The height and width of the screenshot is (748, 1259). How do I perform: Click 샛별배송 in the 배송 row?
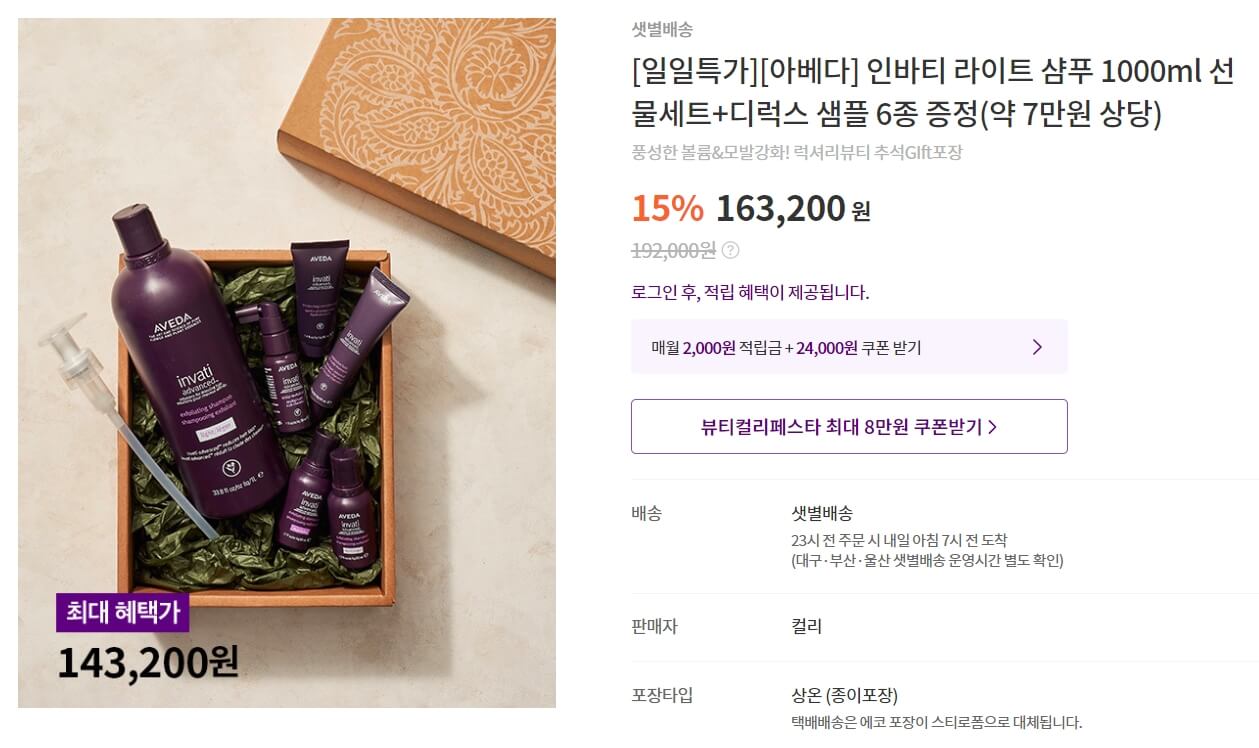pos(822,513)
